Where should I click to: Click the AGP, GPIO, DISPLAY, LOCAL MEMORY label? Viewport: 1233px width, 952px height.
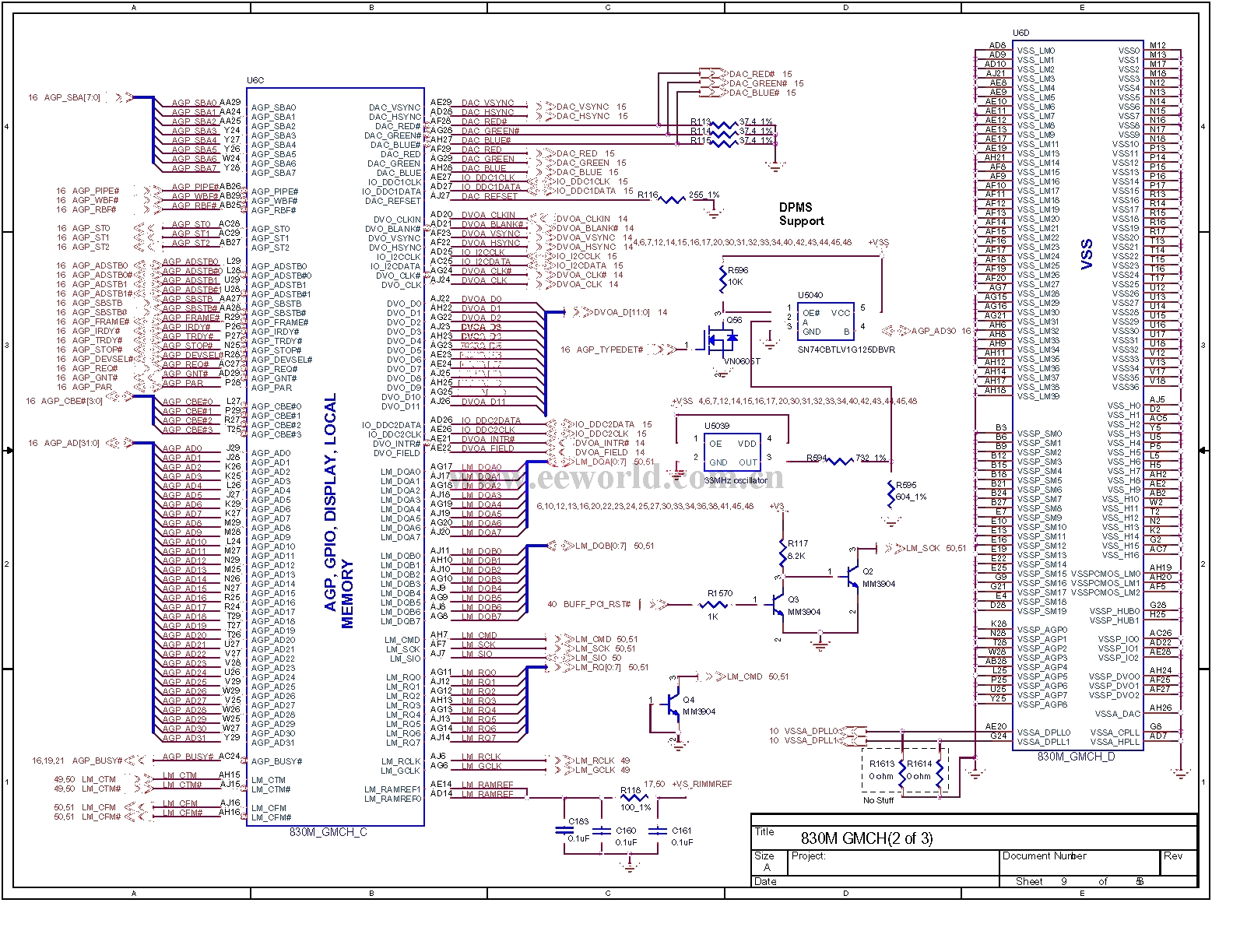click(x=339, y=510)
